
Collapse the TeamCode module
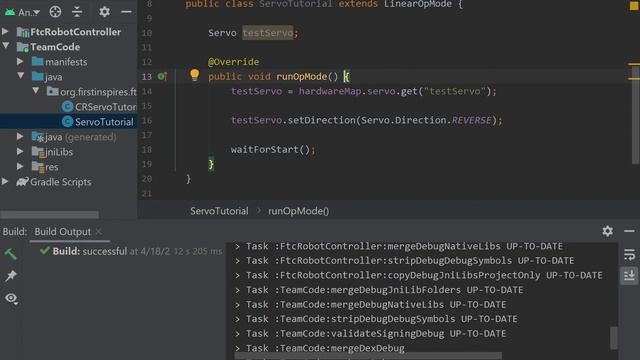pyautogui.click(x=6, y=46)
